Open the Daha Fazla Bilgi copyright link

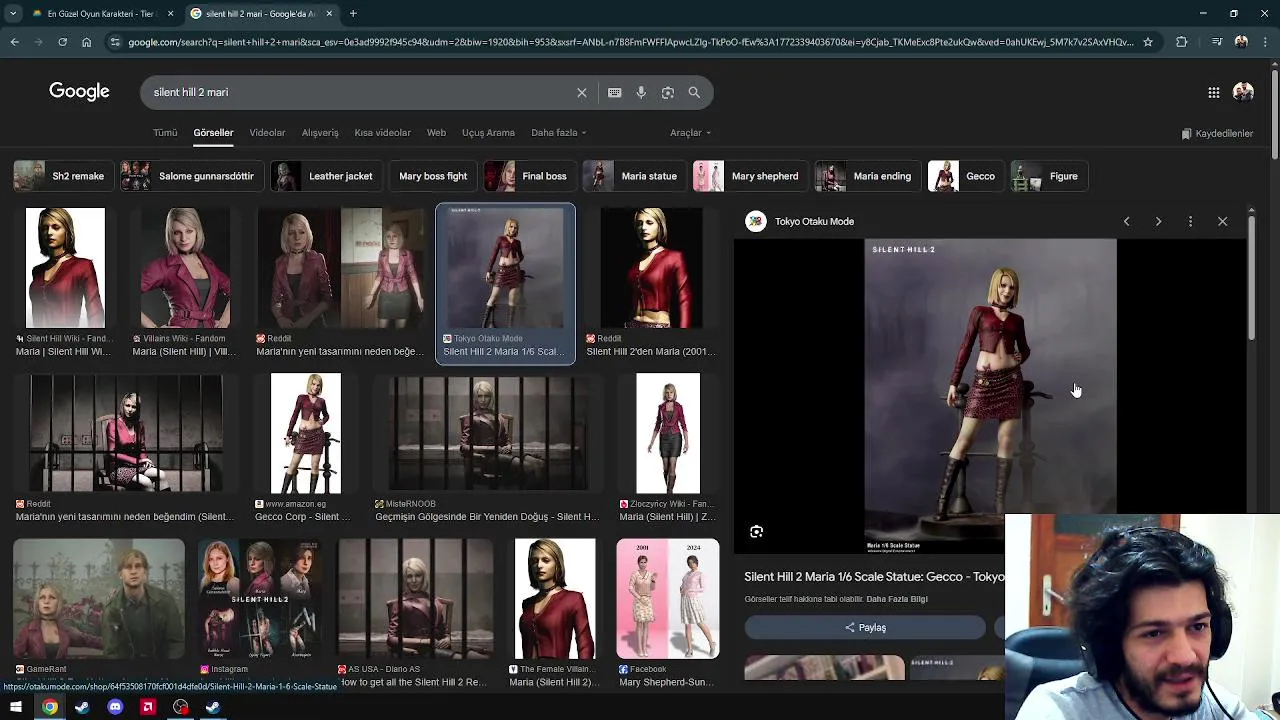[897, 599]
